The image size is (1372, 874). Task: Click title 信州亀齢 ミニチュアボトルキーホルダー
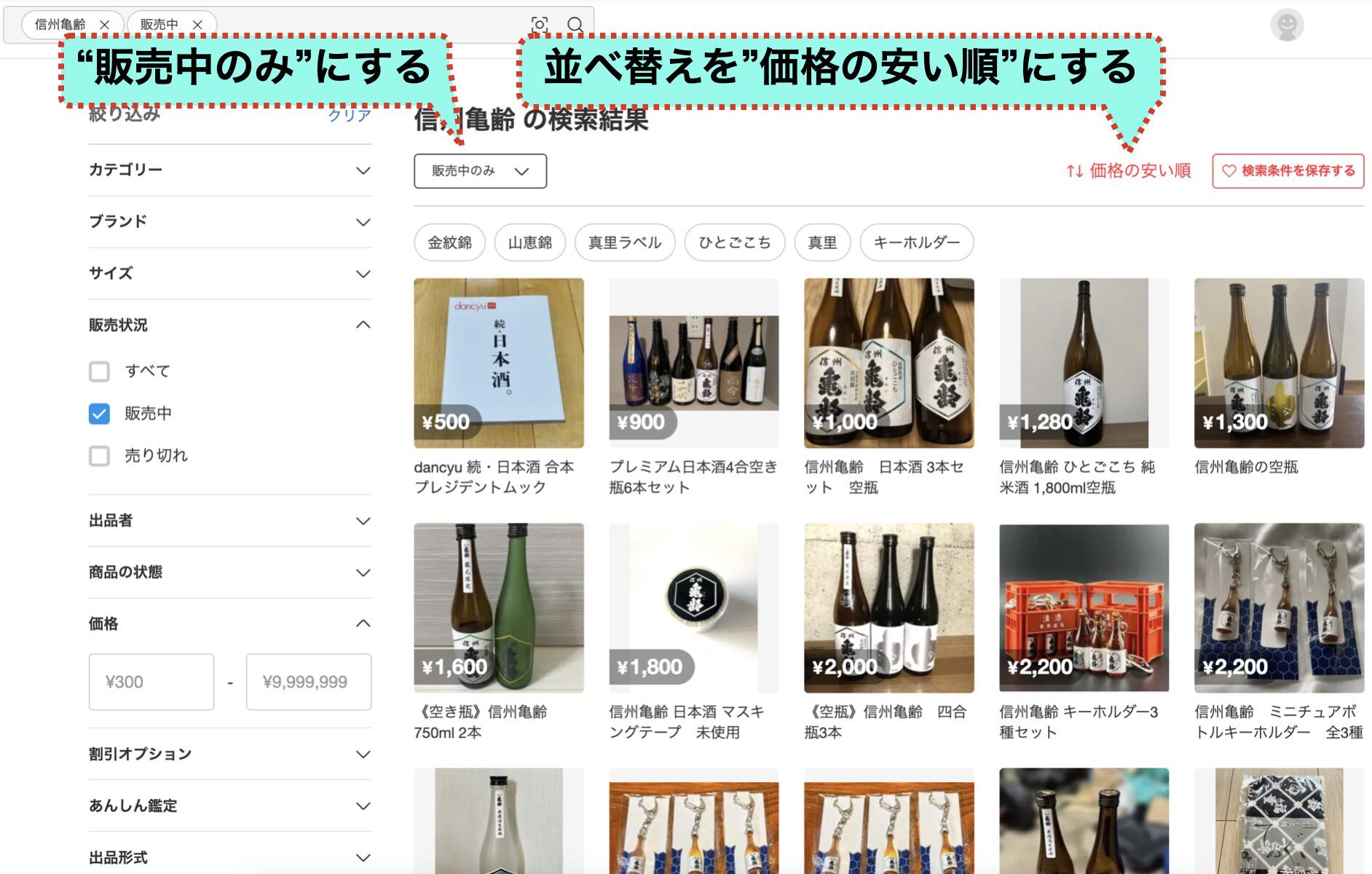(1279, 722)
